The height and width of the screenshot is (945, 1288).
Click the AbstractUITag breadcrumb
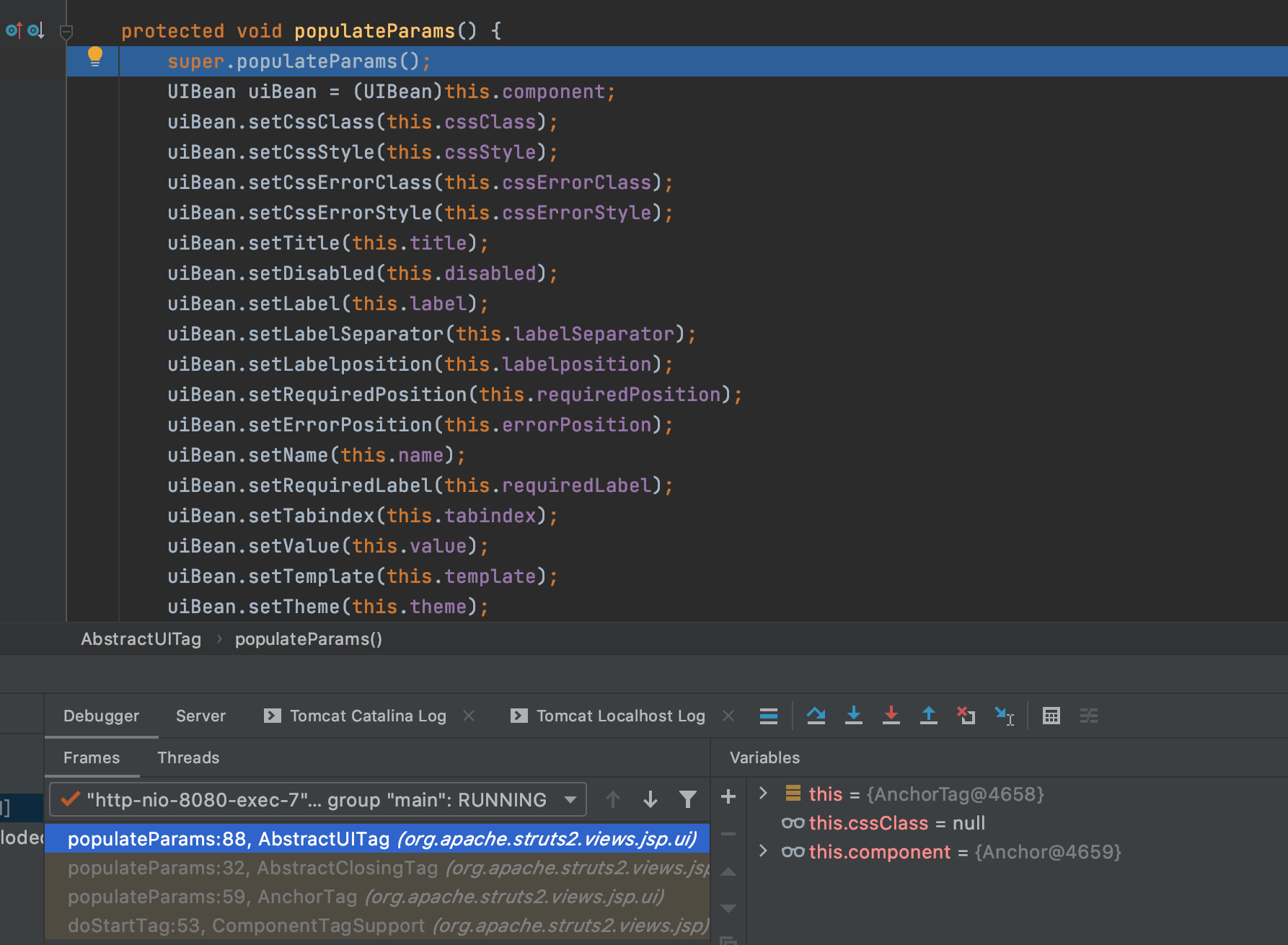click(x=141, y=639)
